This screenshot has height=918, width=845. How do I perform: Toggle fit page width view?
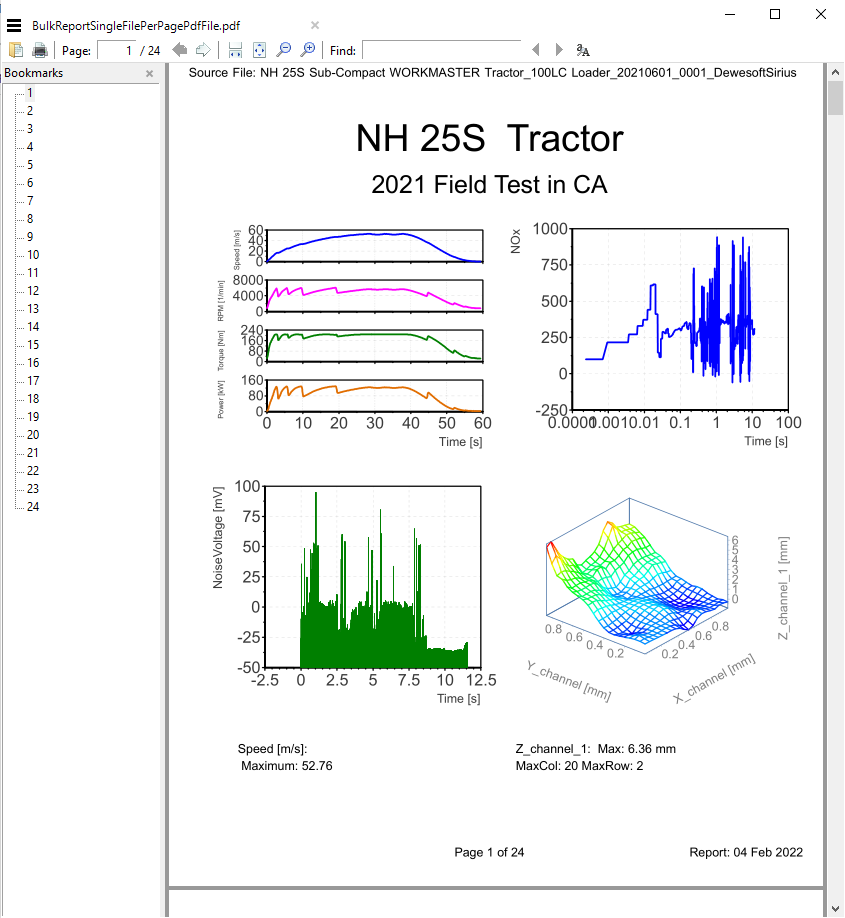[x=234, y=49]
